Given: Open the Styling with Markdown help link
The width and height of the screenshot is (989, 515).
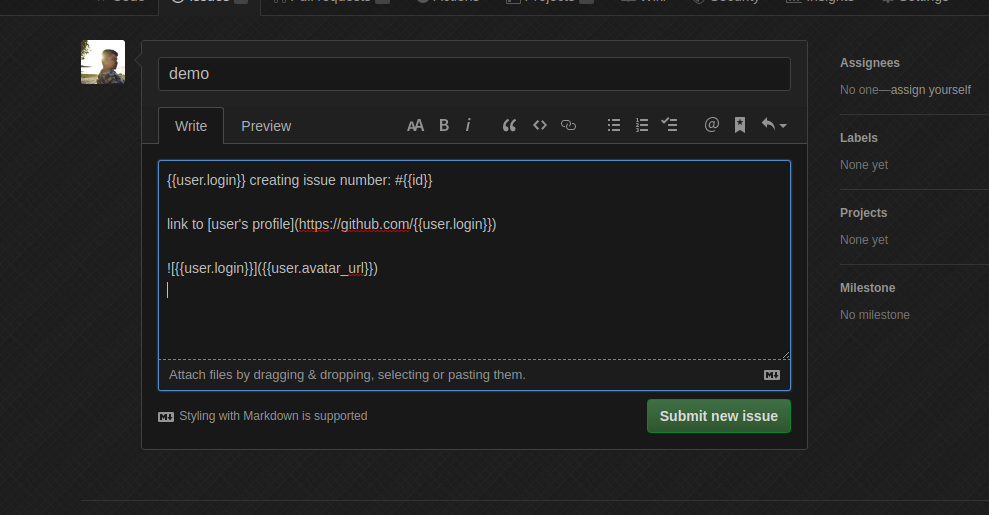Looking at the screenshot, I should click(272, 416).
